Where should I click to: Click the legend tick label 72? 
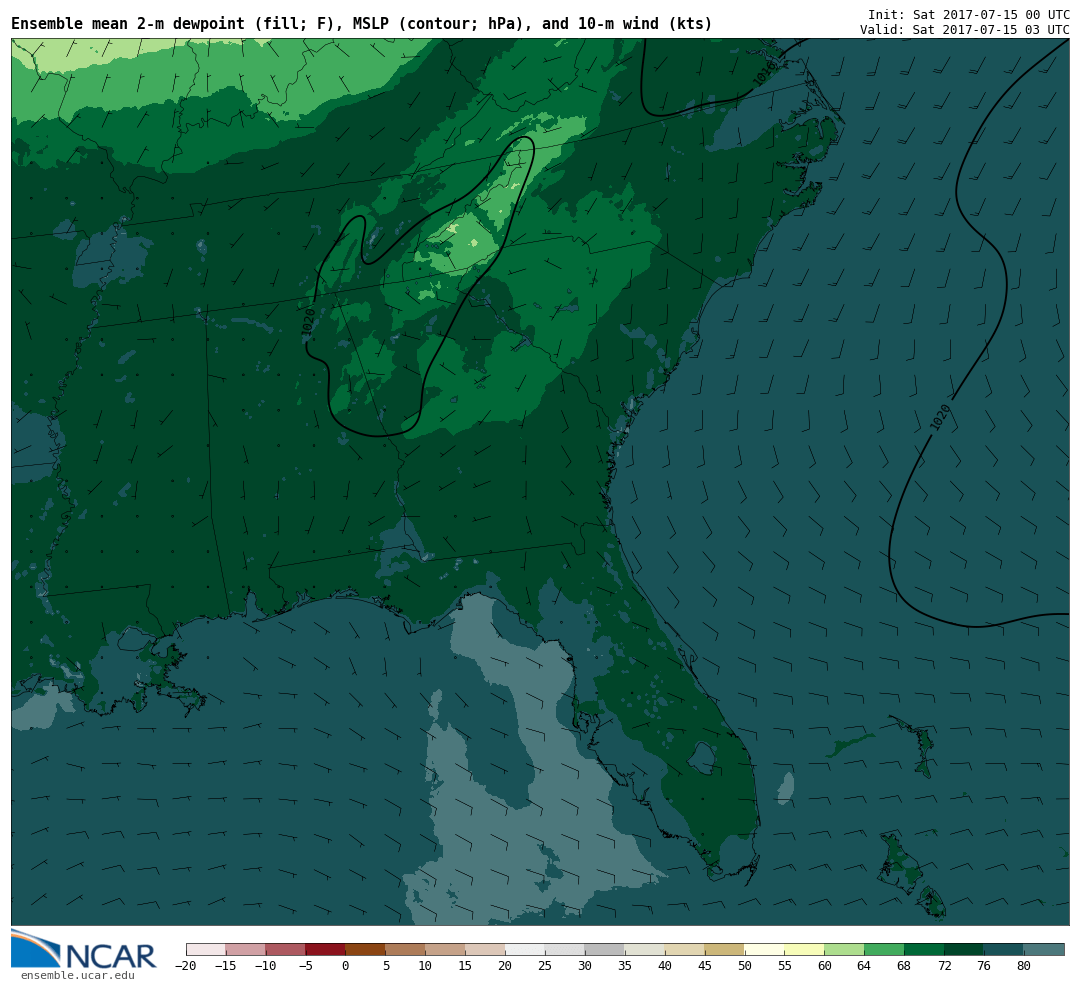[944, 966]
